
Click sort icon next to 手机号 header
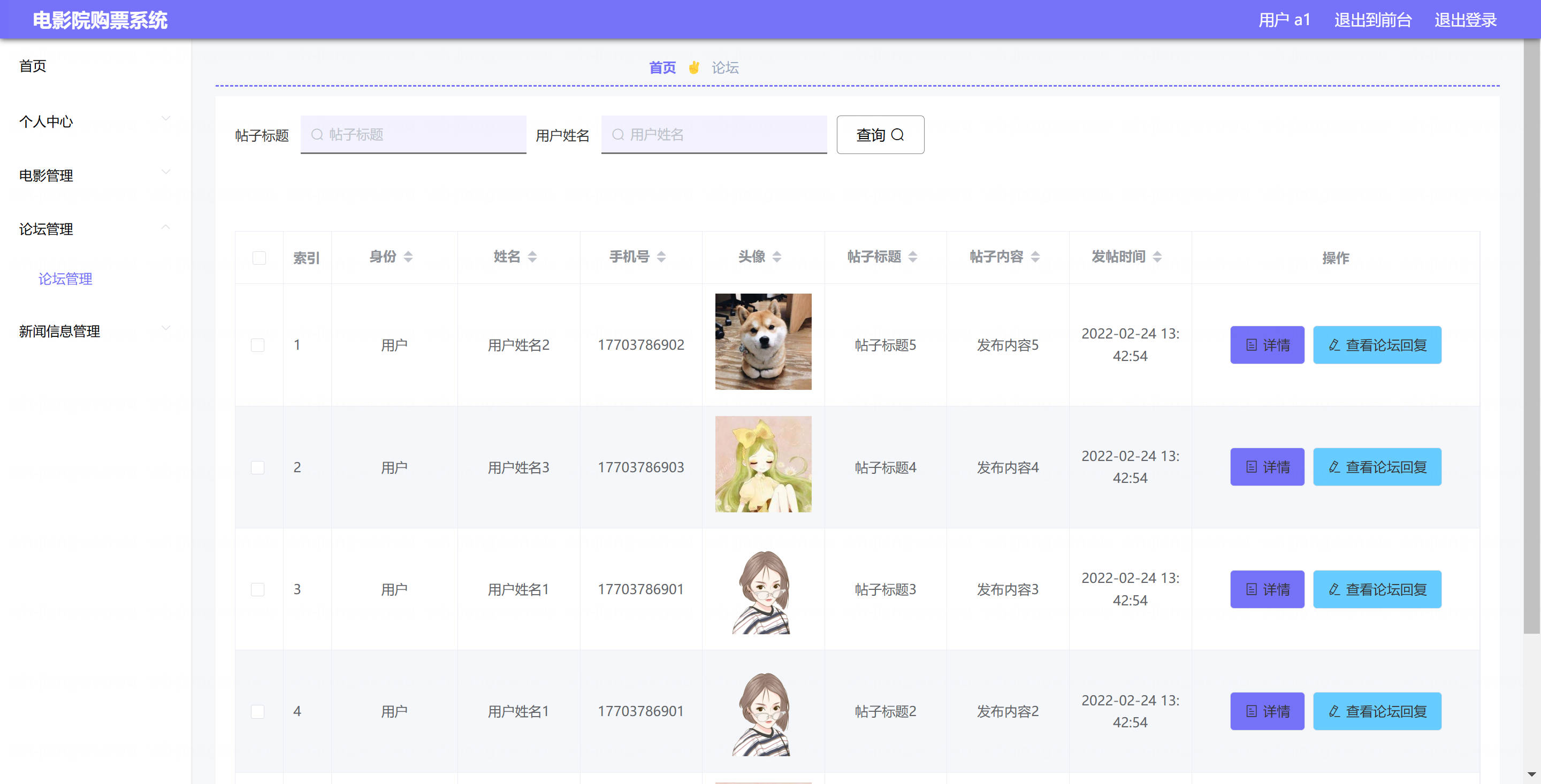661,257
